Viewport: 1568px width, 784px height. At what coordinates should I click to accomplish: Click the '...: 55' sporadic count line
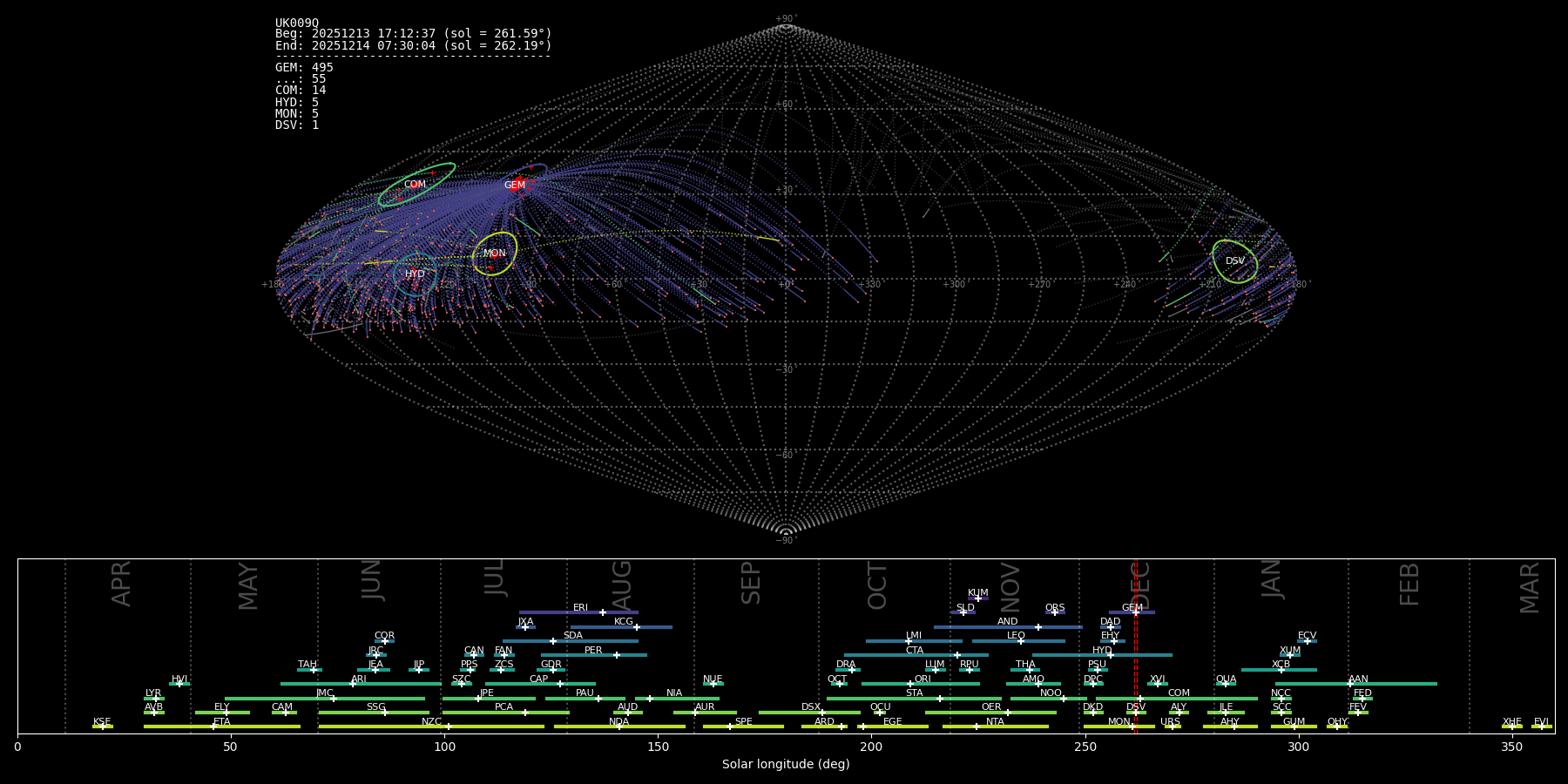(301, 79)
